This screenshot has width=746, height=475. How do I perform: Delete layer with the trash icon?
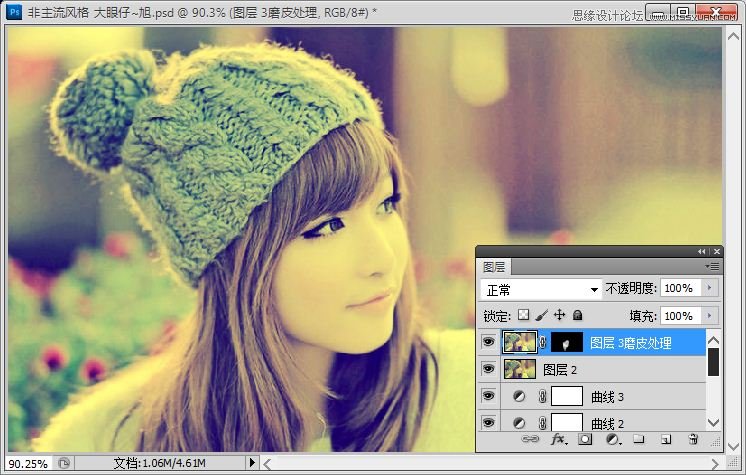pyautogui.click(x=692, y=439)
